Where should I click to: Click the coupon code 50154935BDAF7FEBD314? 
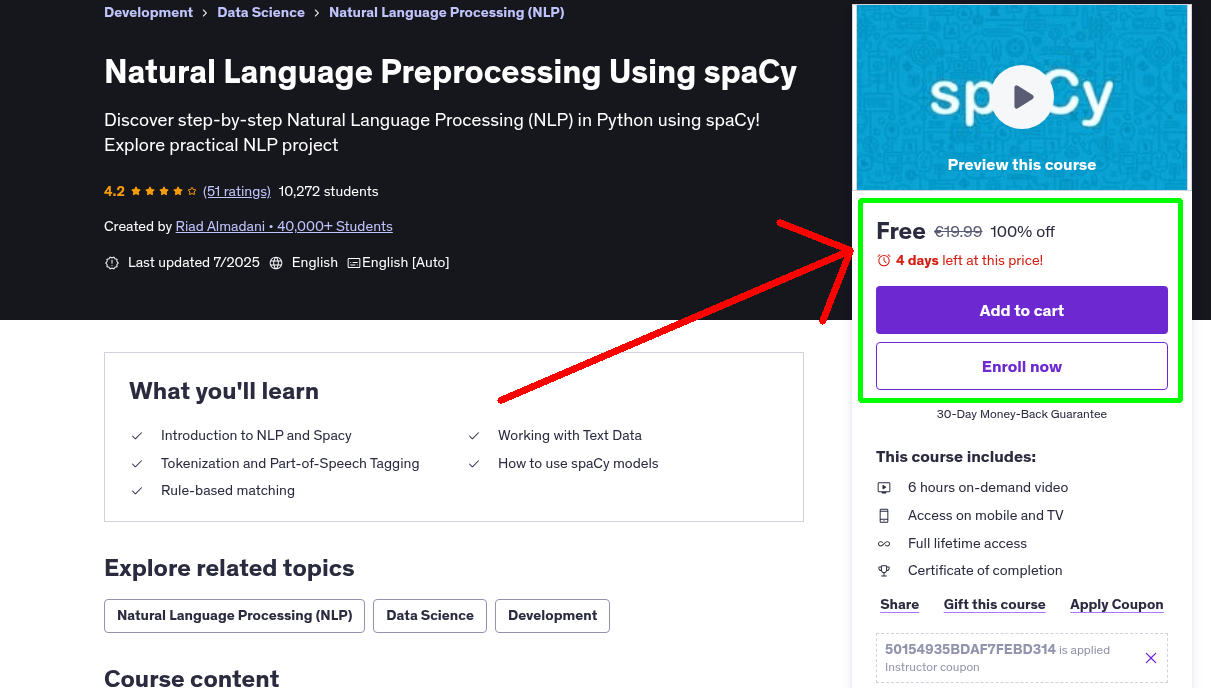point(970,649)
